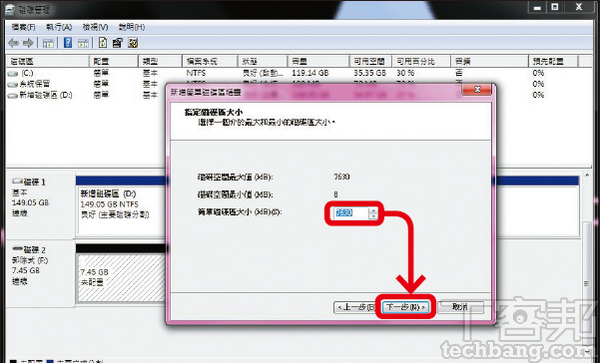Click the 取消 cancel button
This screenshot has width=600, height=363.
click(460, 307)
